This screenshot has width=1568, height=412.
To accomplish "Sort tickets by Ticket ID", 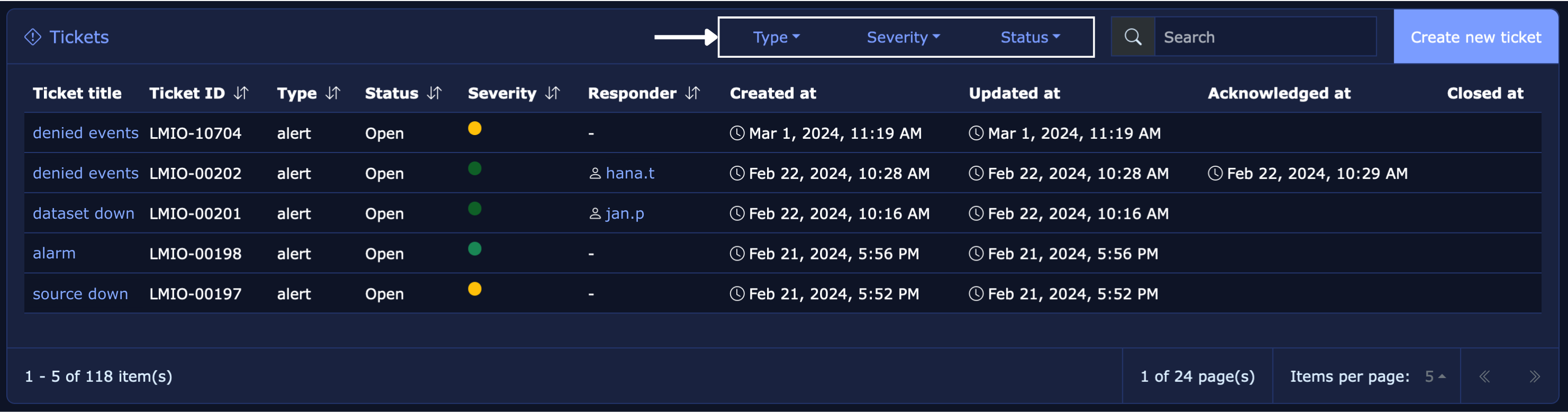I will [x=241, y=93].
